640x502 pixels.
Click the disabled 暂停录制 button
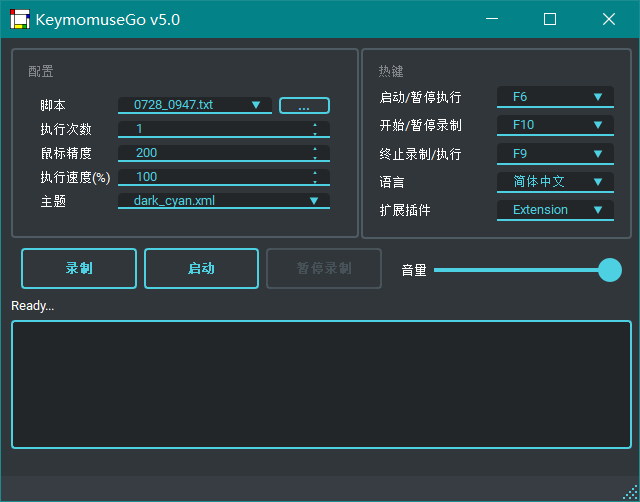pos(324,269)
